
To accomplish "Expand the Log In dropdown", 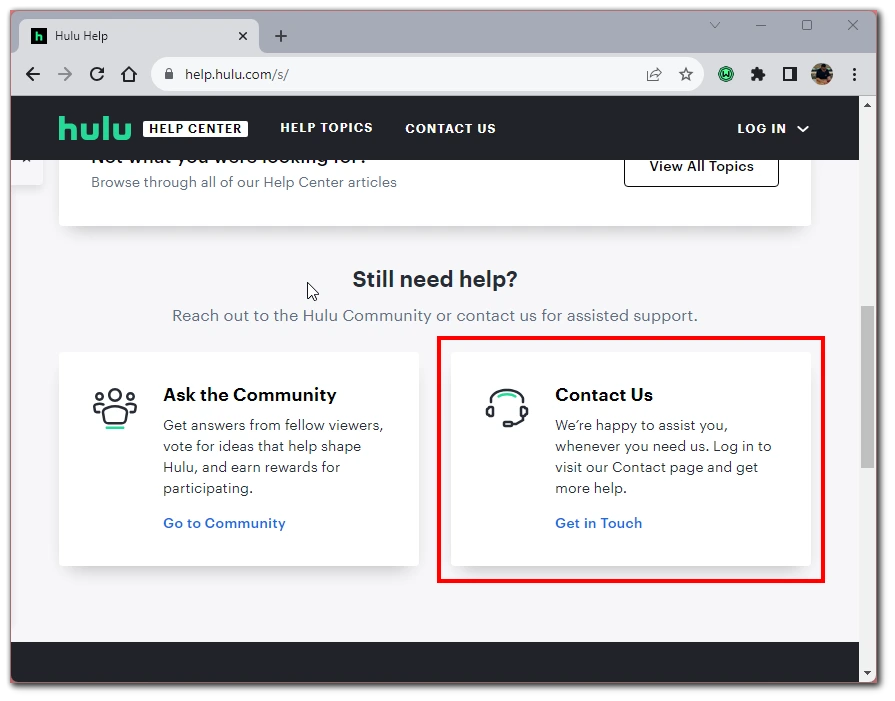I will 773,129.
